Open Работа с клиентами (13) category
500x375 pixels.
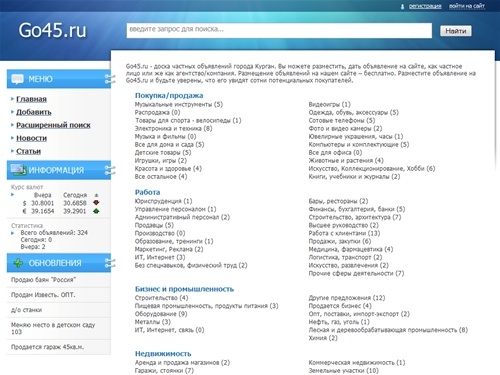point(344,233)
